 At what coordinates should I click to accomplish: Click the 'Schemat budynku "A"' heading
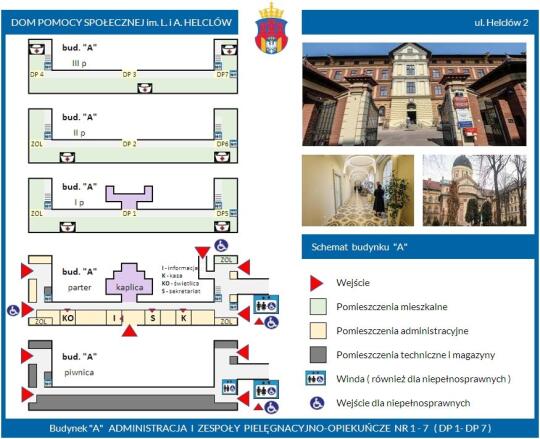tap(359, 247)
